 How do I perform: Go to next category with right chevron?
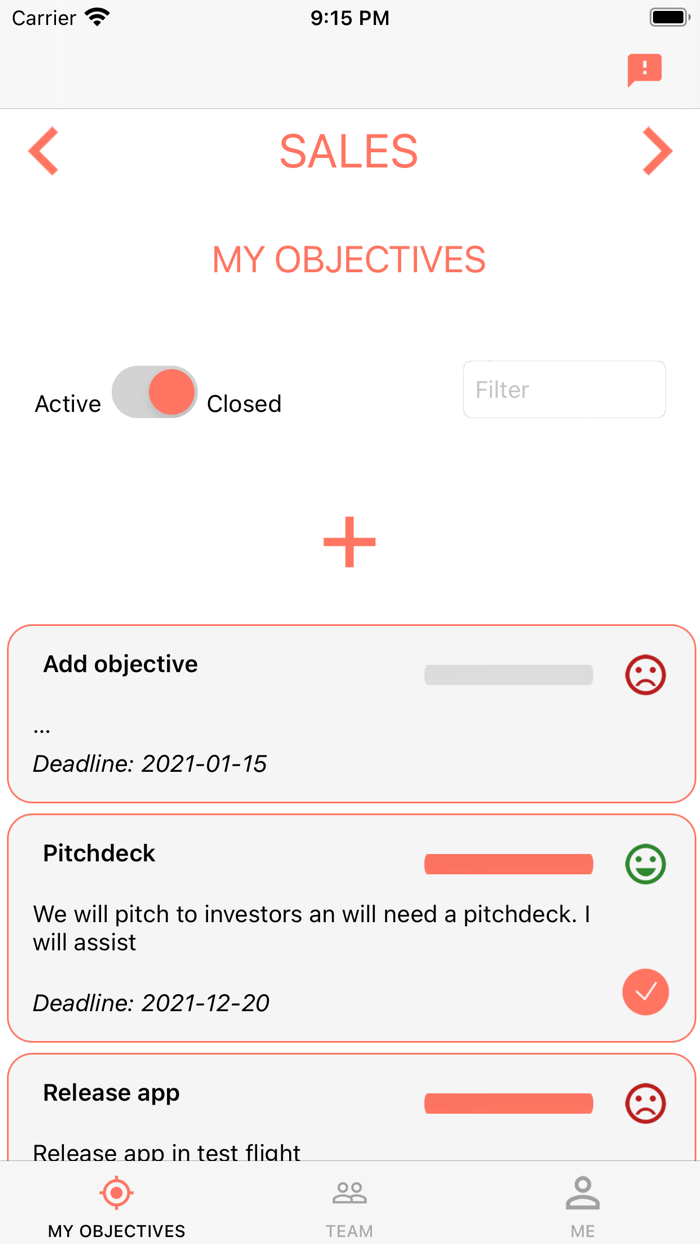[656, 152]
